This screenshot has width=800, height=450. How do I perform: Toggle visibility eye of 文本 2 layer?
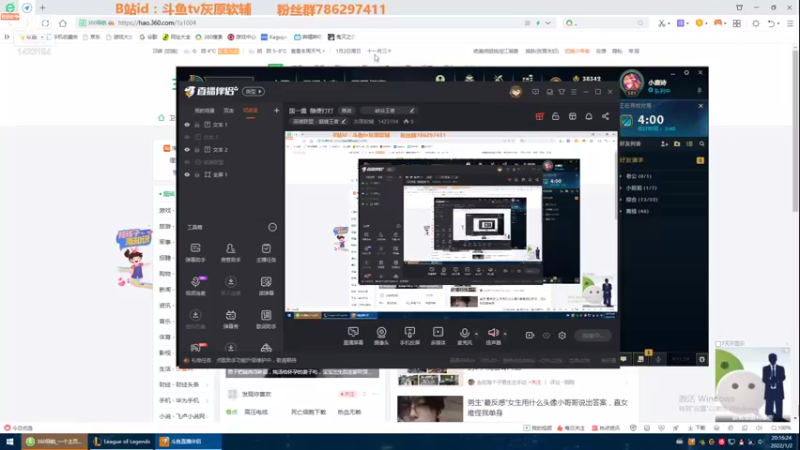tap(187, 149)
